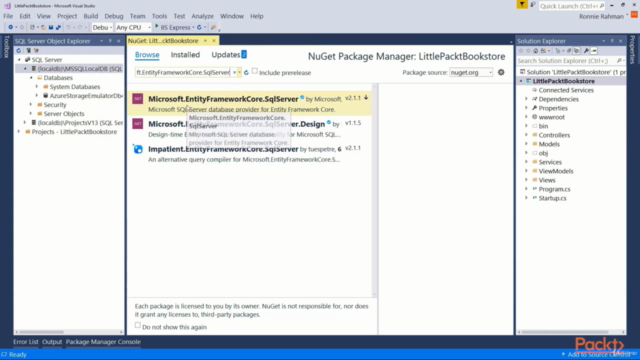
Task: Select the Program.cs file
Action: (x=554, y=189)
